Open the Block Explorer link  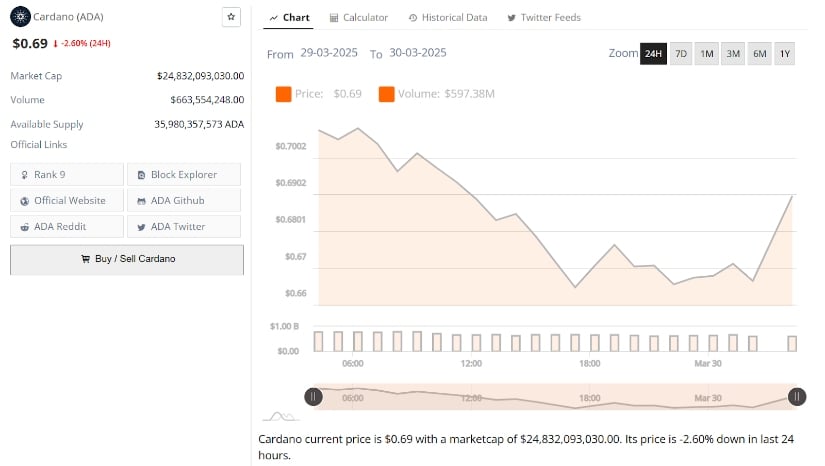click(184, 174)
